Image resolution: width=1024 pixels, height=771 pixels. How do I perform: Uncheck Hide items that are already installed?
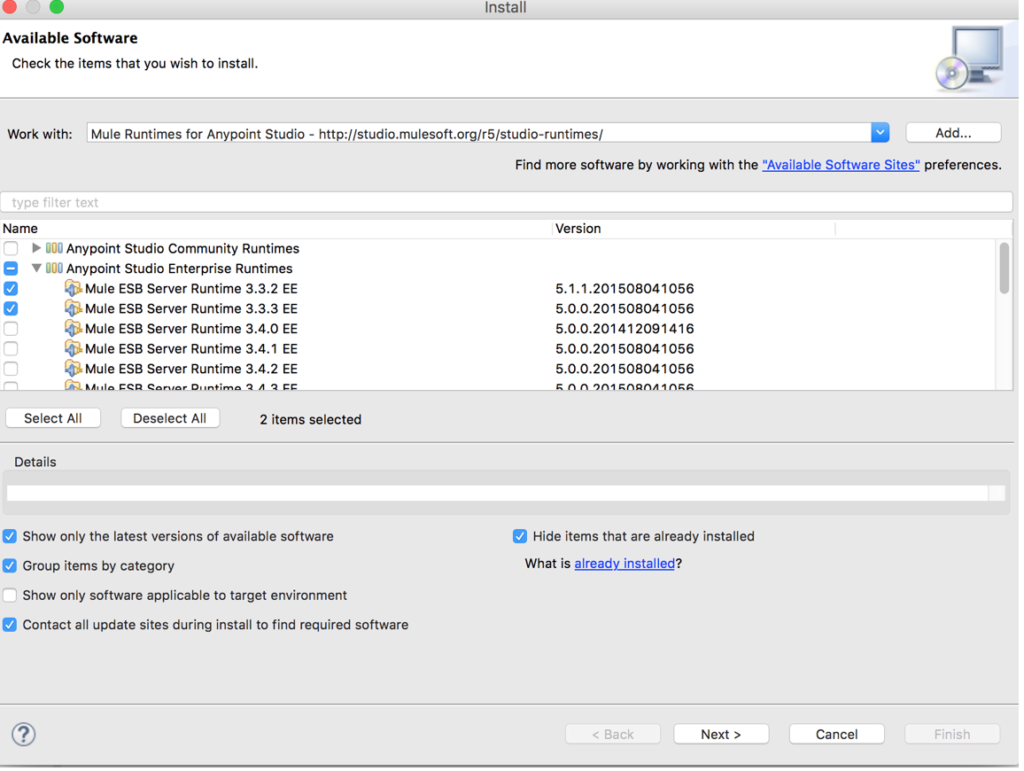[520, 537]
